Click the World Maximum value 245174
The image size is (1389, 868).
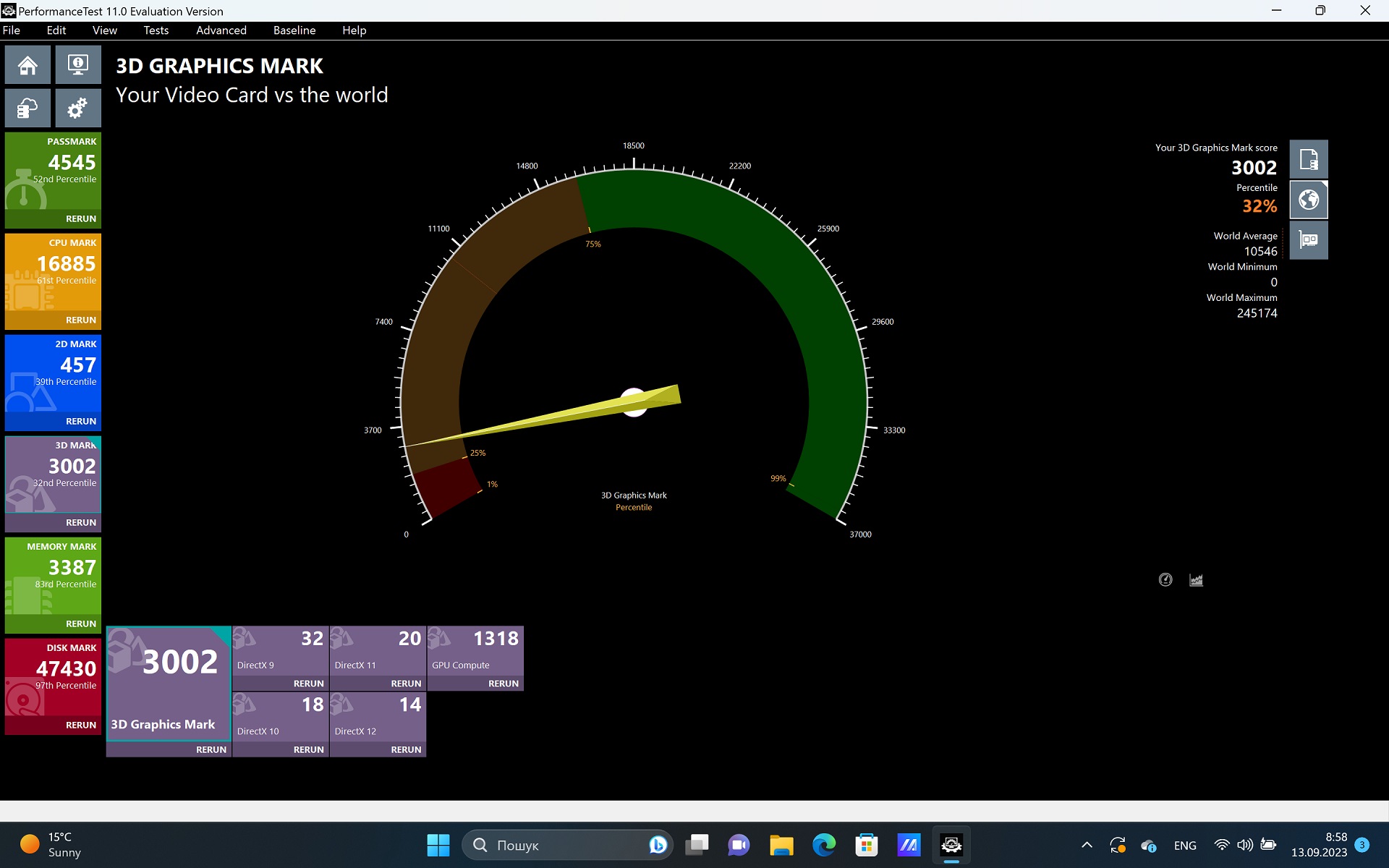[x=1257, y=313]
